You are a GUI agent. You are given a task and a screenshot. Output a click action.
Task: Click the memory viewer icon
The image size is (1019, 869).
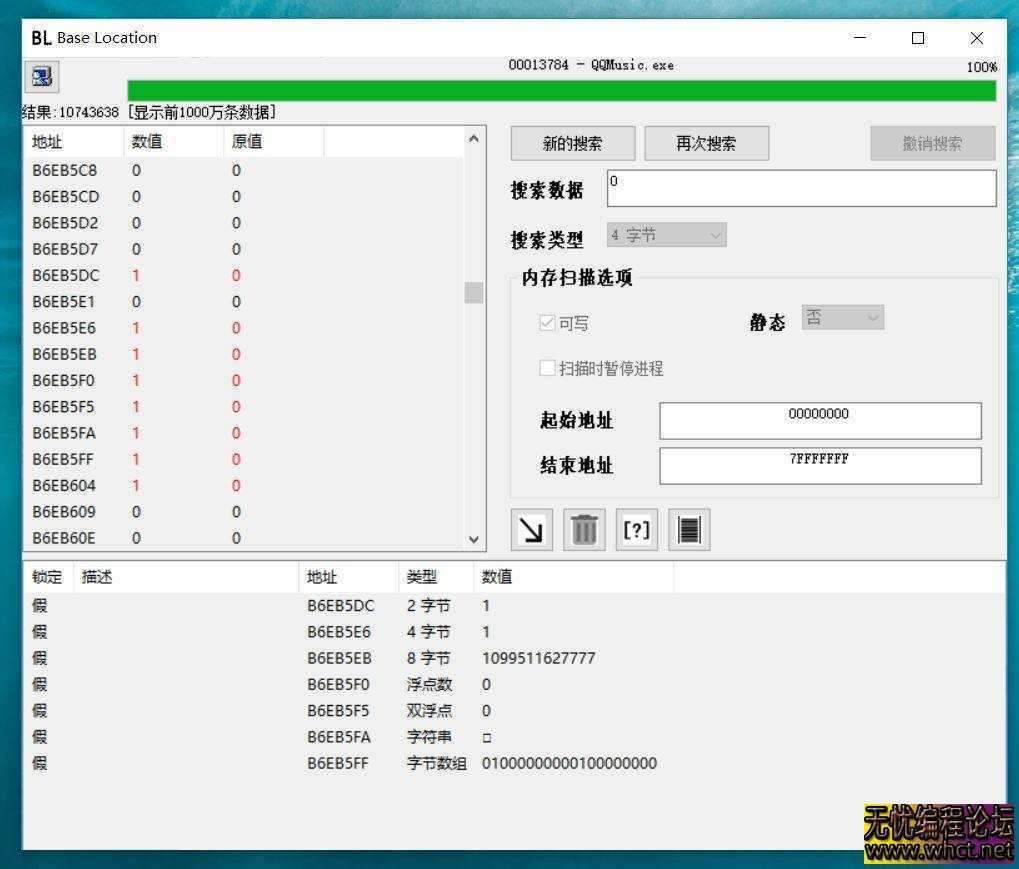[689, 530]
